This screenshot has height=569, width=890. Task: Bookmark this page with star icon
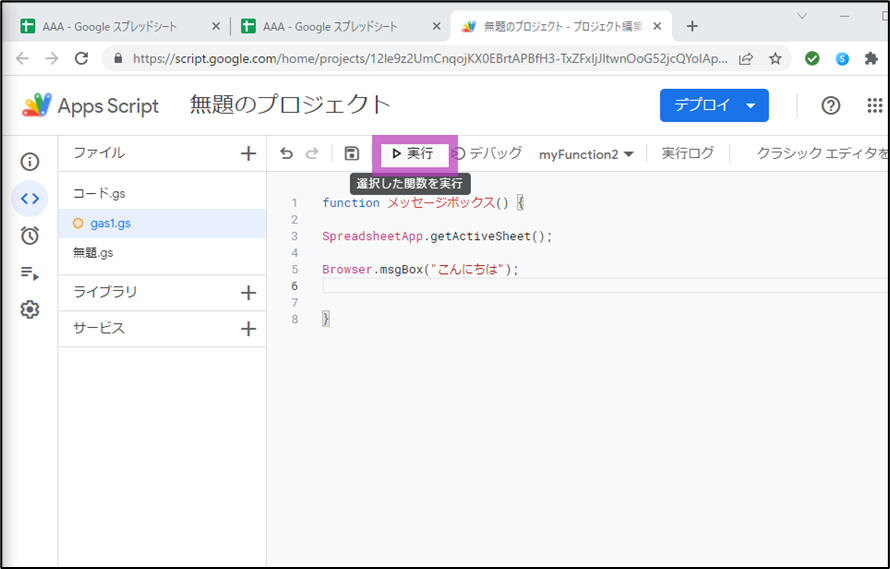tap(775, 58)
